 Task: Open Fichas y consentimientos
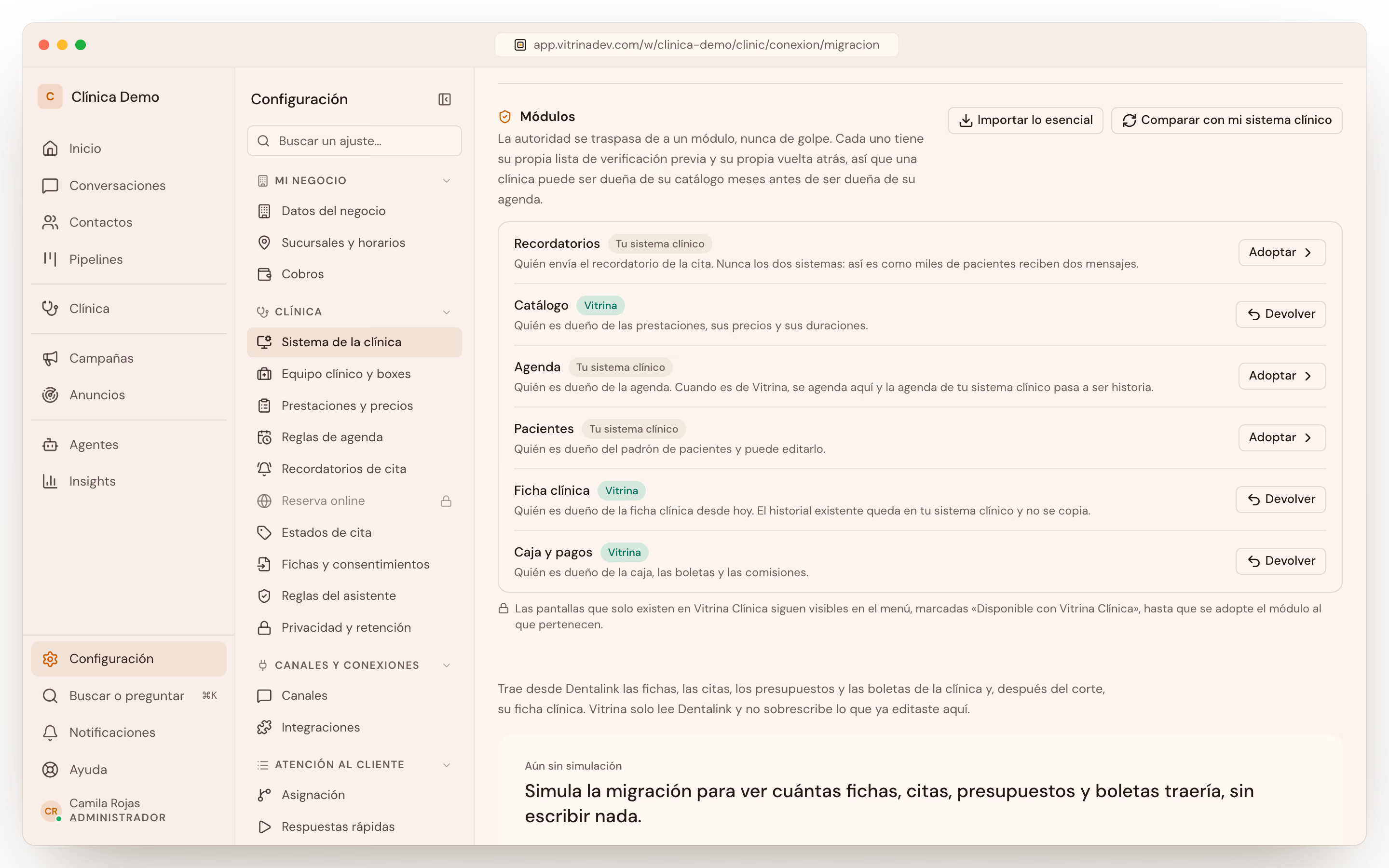pos(354,564)
